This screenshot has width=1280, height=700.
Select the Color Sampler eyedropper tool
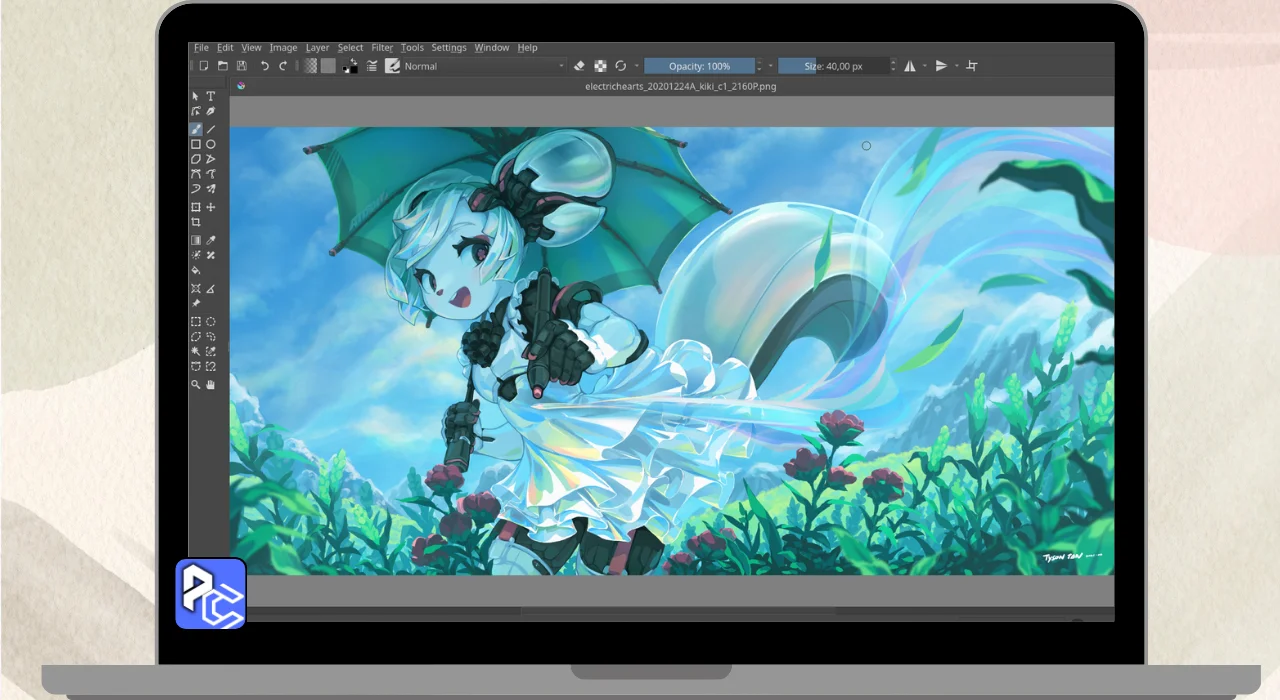click(x=211, y=240)
